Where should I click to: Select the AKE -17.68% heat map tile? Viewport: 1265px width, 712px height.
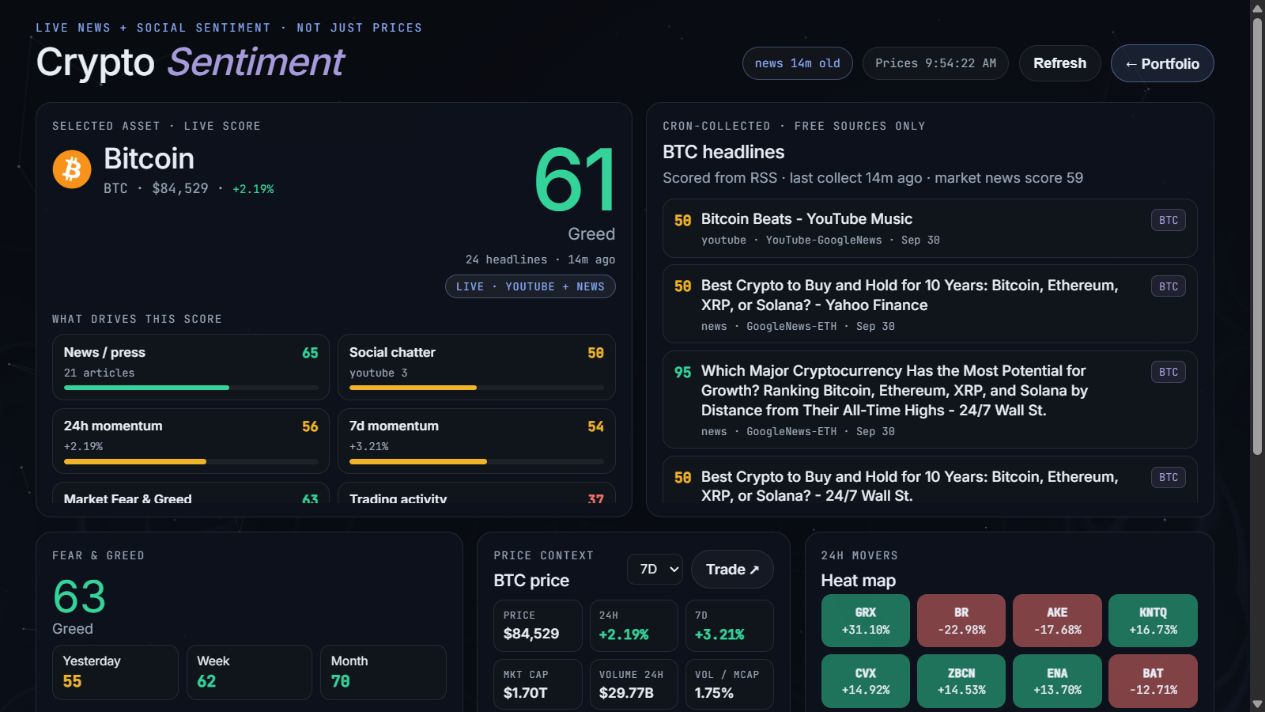pos(1057,620)
